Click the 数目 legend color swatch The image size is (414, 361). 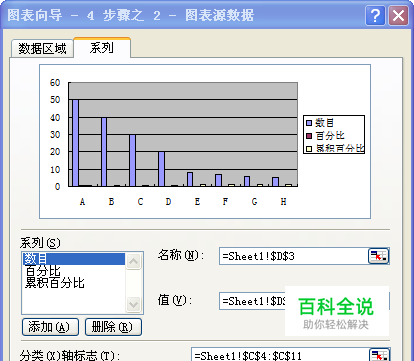click(x=309, y=123)
